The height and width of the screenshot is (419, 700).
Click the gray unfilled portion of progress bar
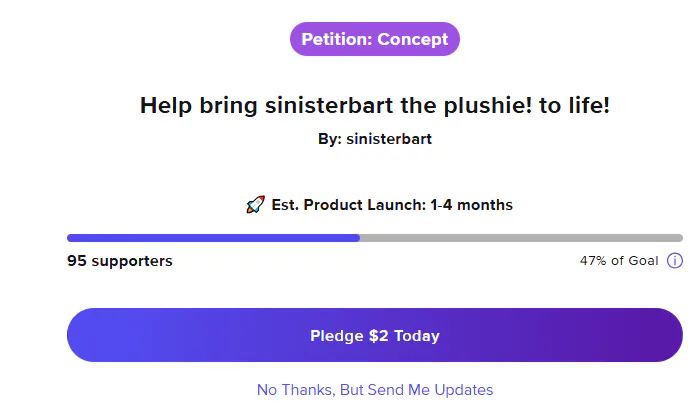pos(521,238)
